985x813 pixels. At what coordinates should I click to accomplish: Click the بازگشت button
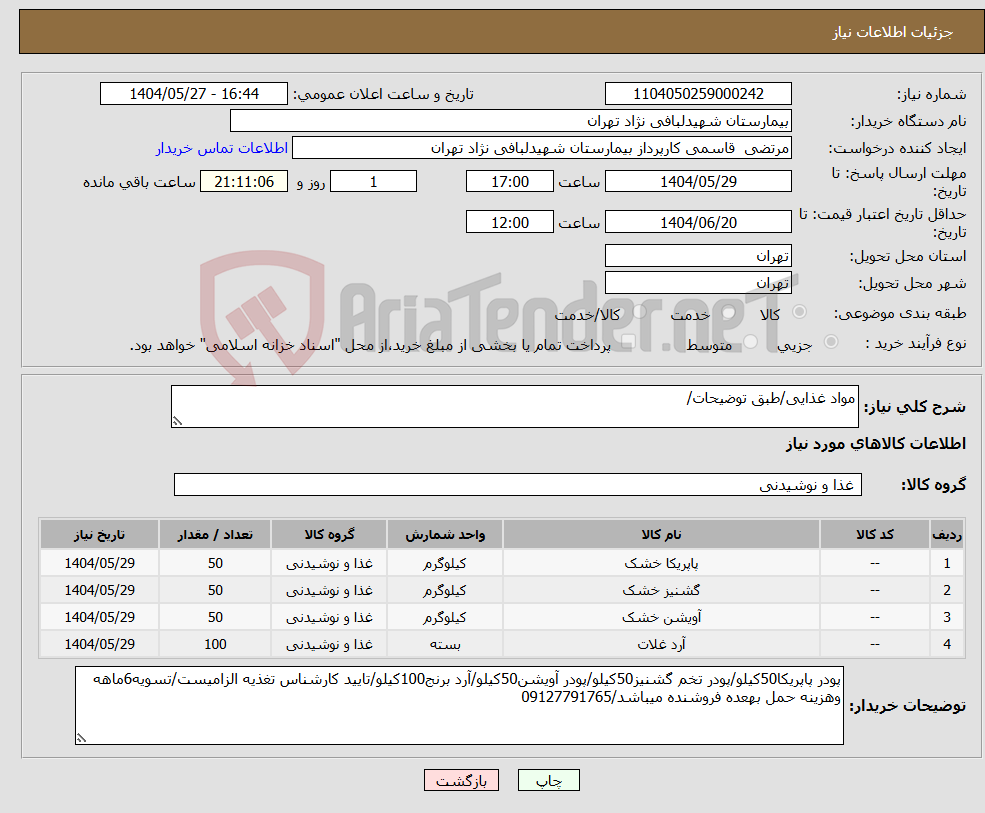[x=461, y=780]
